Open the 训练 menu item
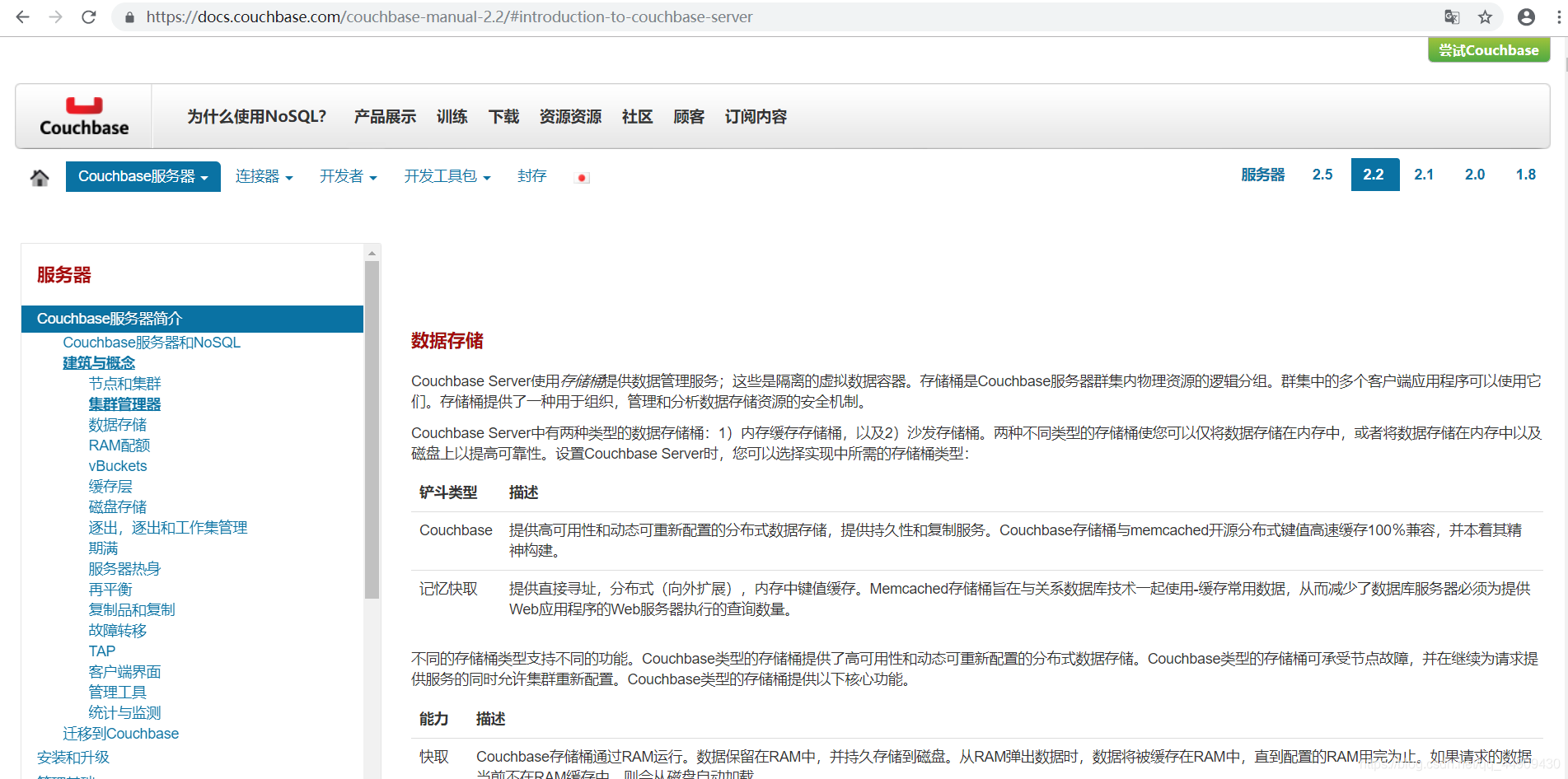This screenshot has height=779, width=1568. [x=452, y=116]
